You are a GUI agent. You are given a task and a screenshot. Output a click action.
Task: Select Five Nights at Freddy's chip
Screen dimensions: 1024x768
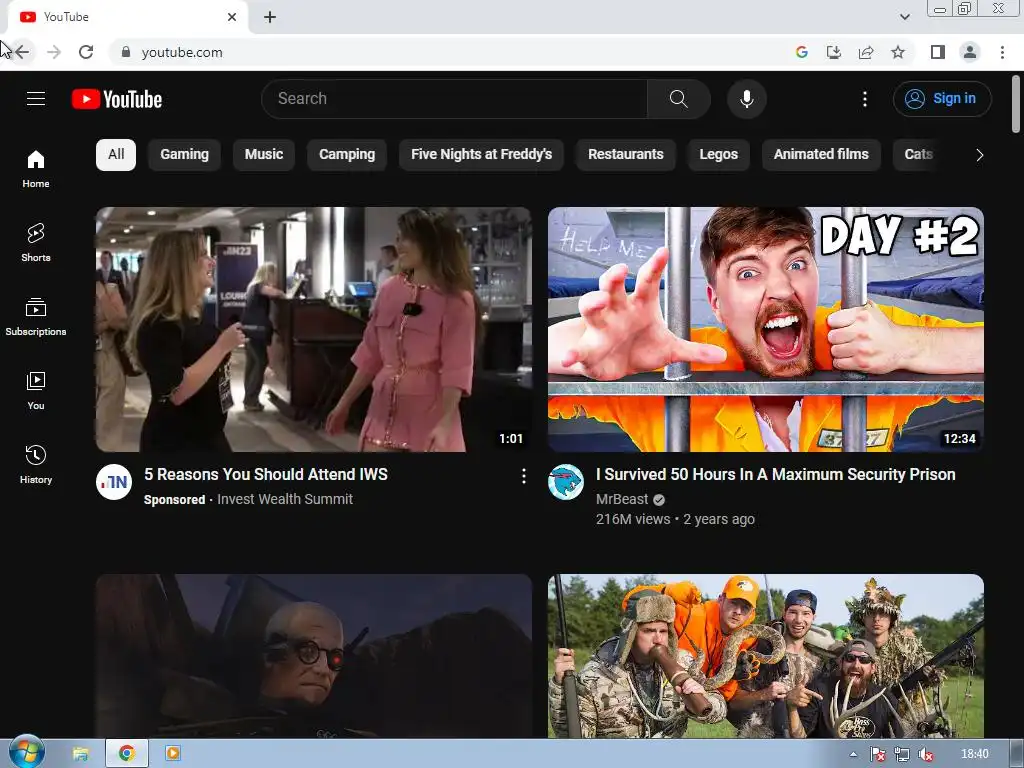click(x=481, y=155)
